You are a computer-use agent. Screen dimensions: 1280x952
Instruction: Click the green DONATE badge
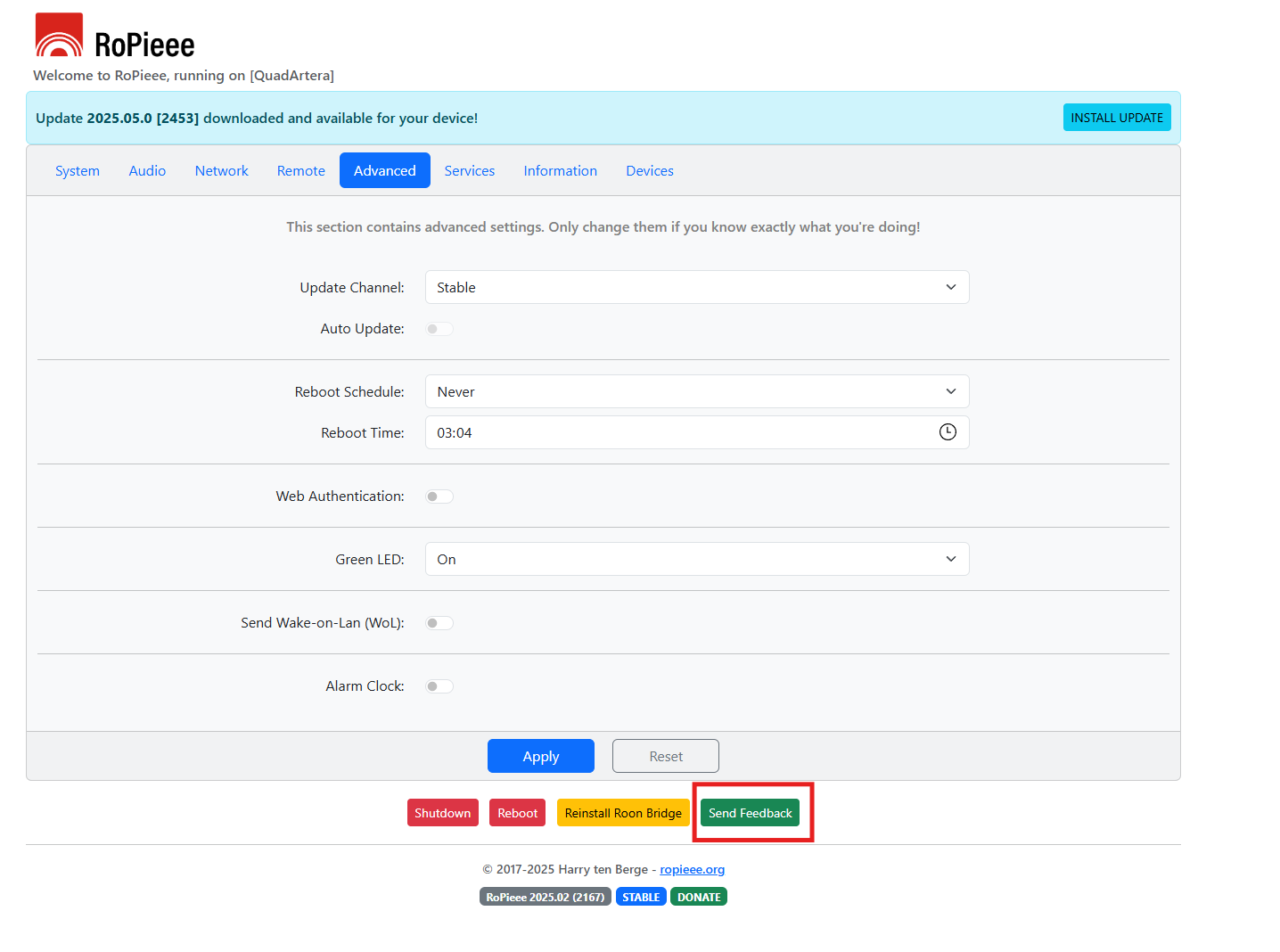(699, 897)
